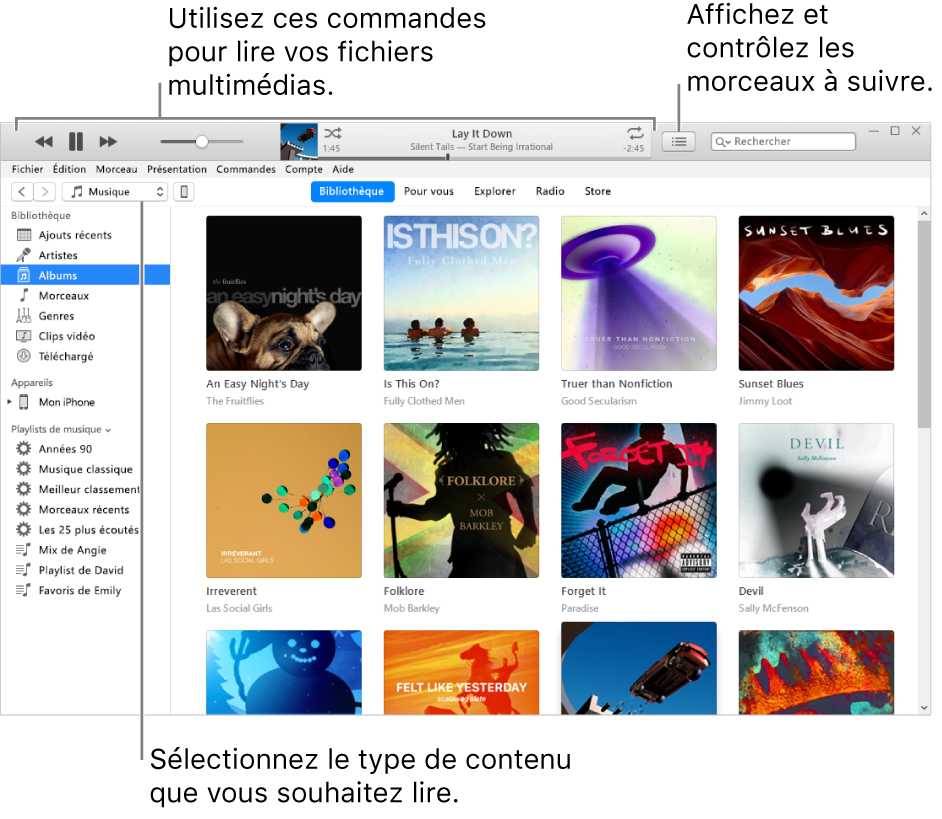Open the Genres view from the sidebar
Viewport: 942px width, 819px height.
click(x=58, y=315)
